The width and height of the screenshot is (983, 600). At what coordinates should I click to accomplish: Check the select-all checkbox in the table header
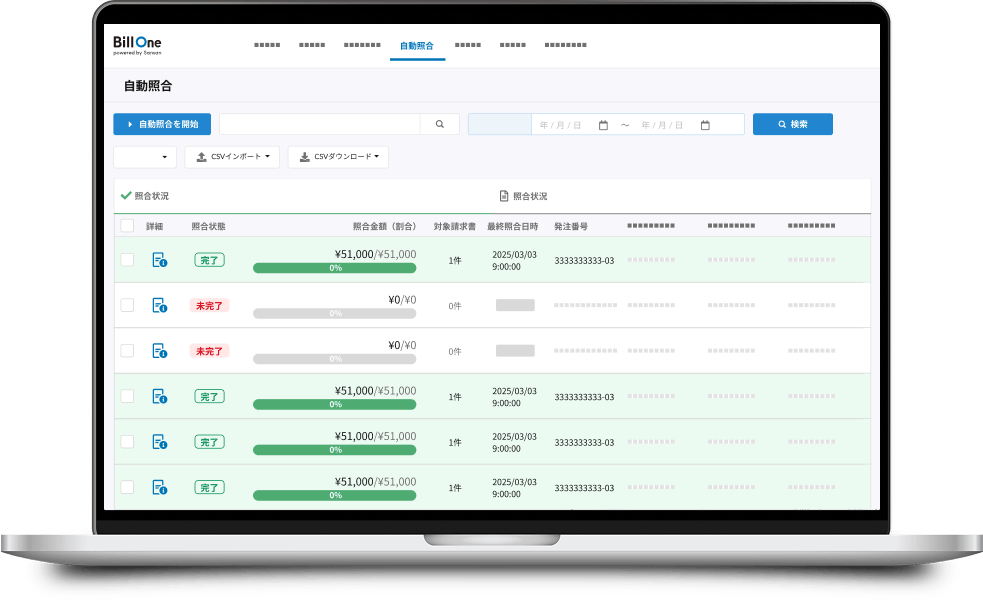[x=127, y=226]
